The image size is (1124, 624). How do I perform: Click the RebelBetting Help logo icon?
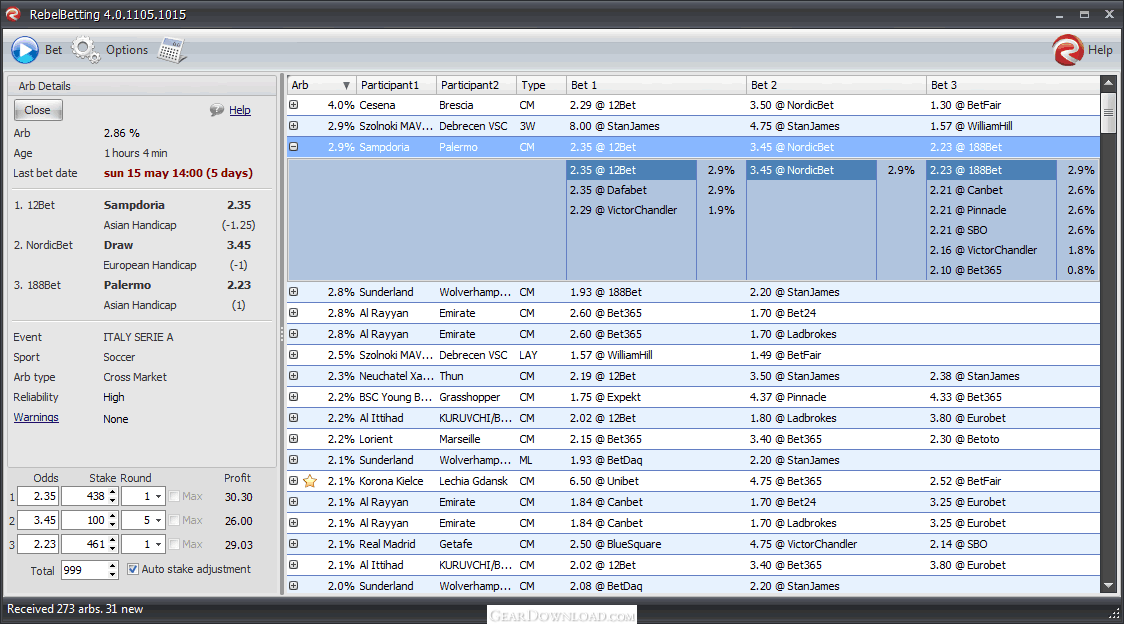point(1067,50)
